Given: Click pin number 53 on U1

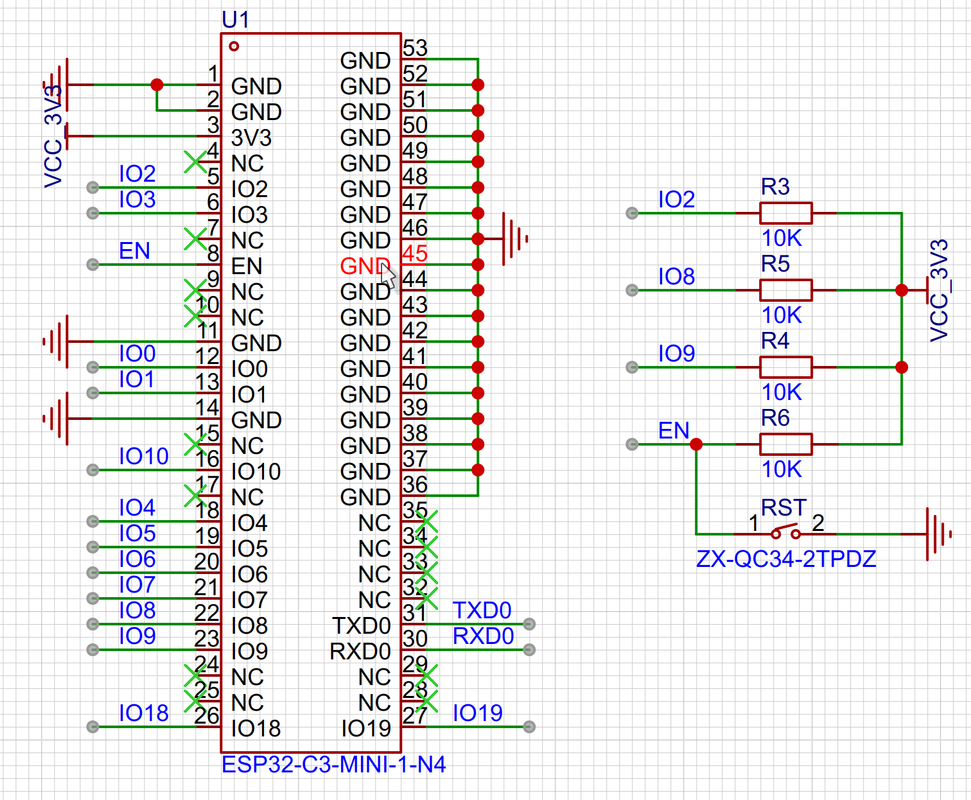Looking at the screenshot, I should click(415, 48).
